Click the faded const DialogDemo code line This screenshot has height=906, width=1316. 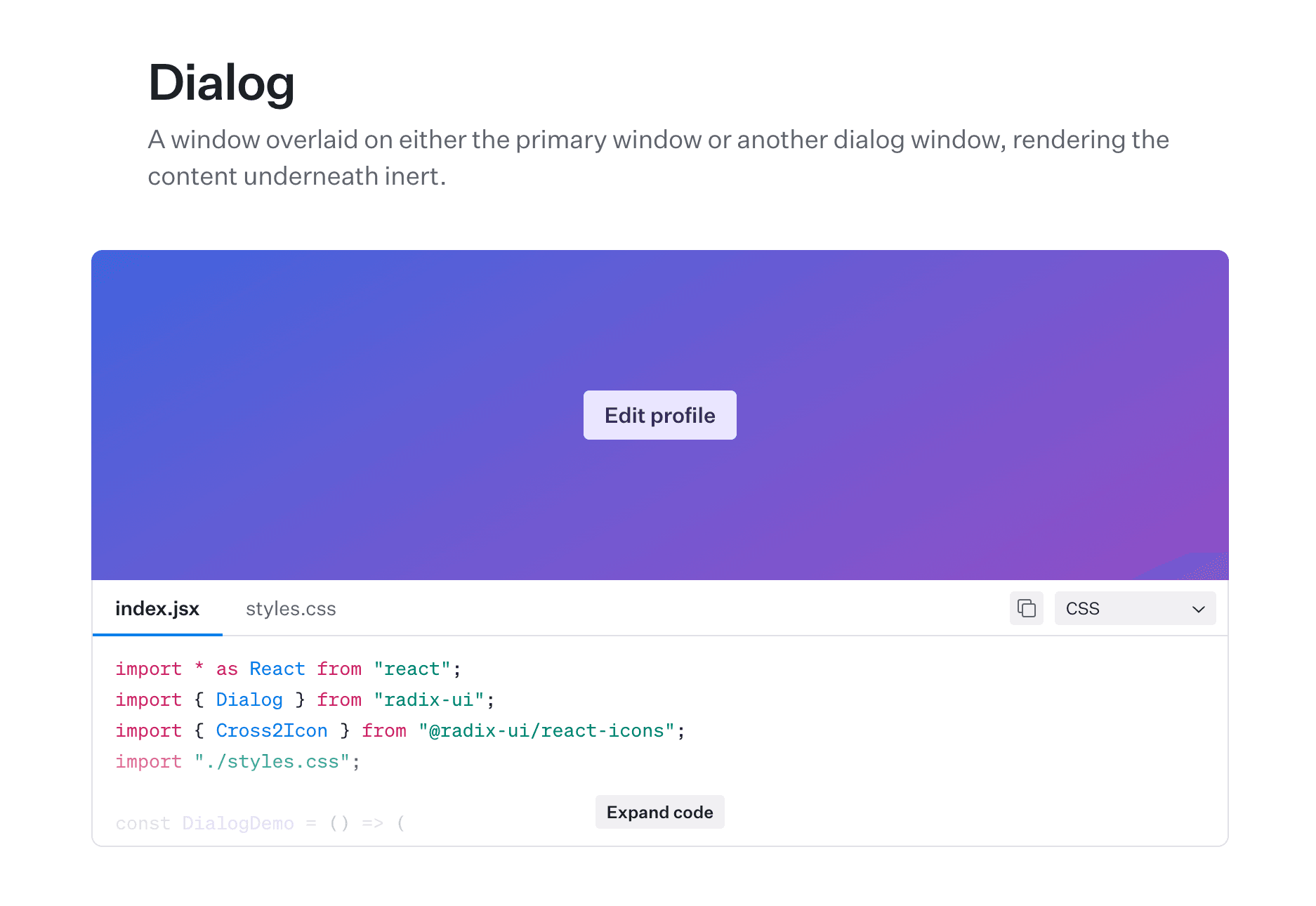[x=260, y=823]
